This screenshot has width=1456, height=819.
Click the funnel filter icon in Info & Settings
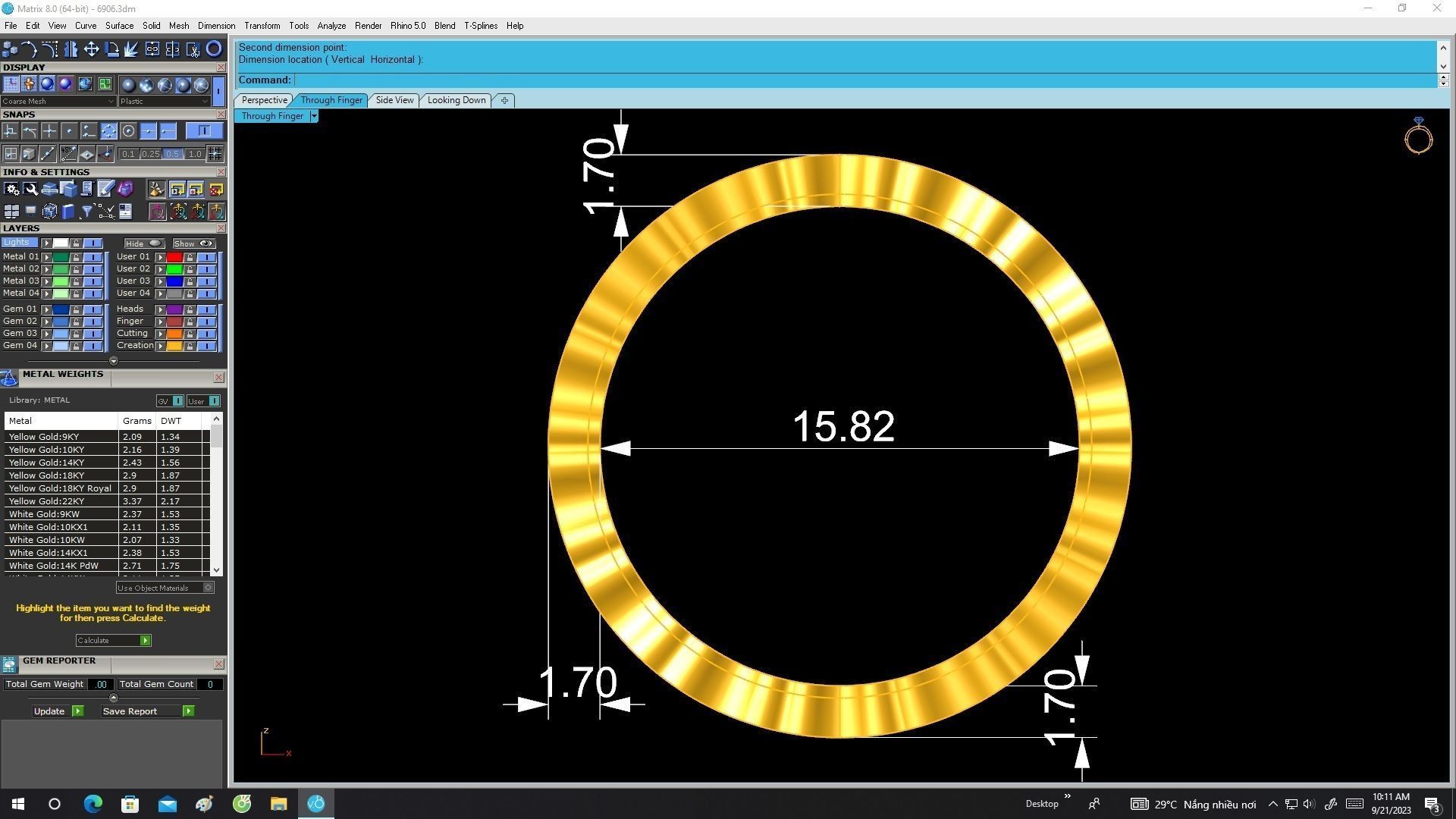click(x=87, y=212)
